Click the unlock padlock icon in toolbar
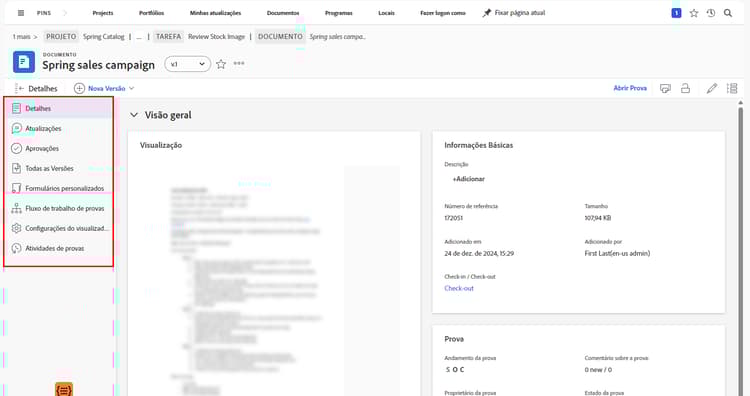 (x=685, y=88)
